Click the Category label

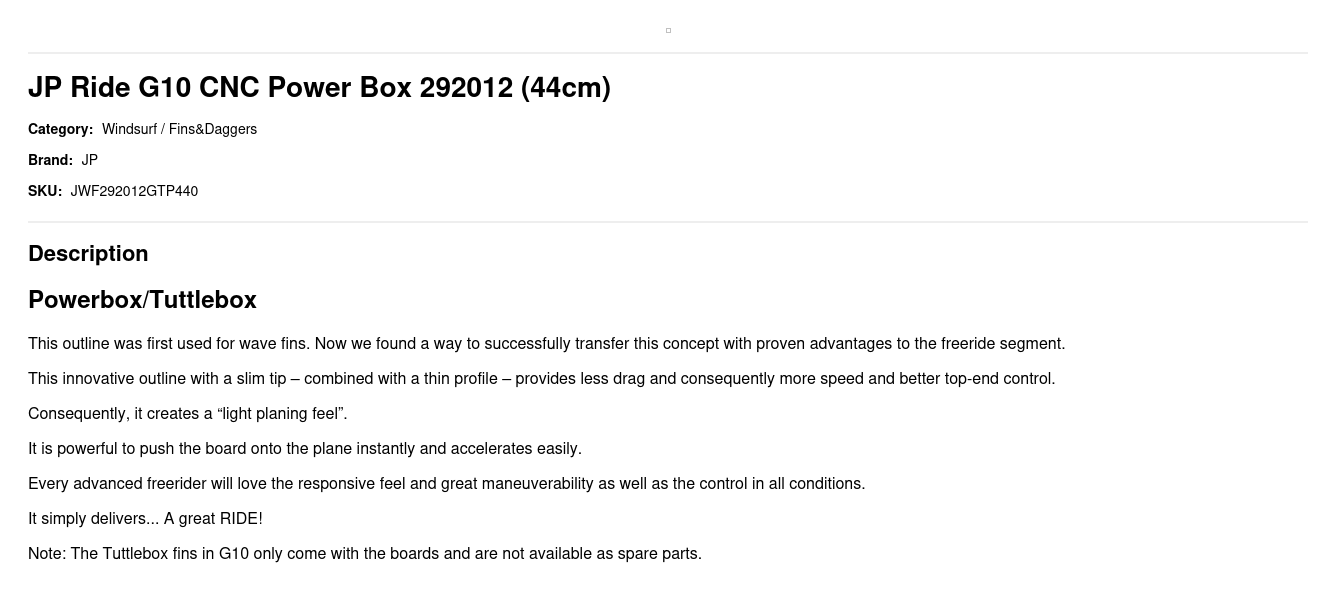(x=60, y=129)
